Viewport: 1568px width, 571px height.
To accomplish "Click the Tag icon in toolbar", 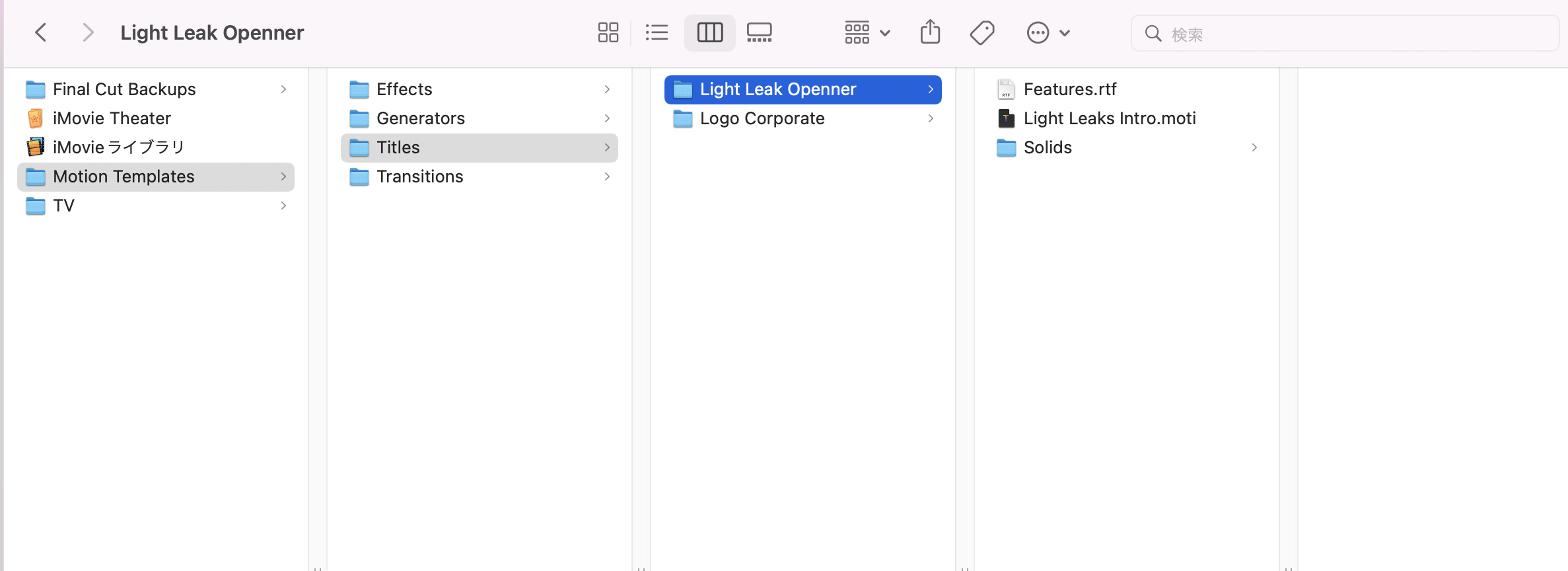I will [982, 32].
